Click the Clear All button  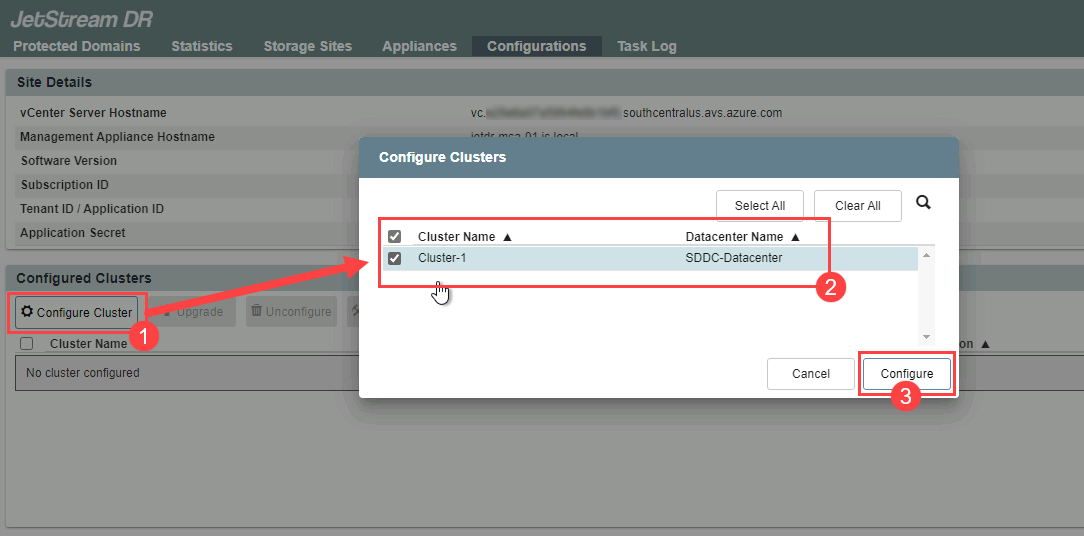(x=857, y=205)
